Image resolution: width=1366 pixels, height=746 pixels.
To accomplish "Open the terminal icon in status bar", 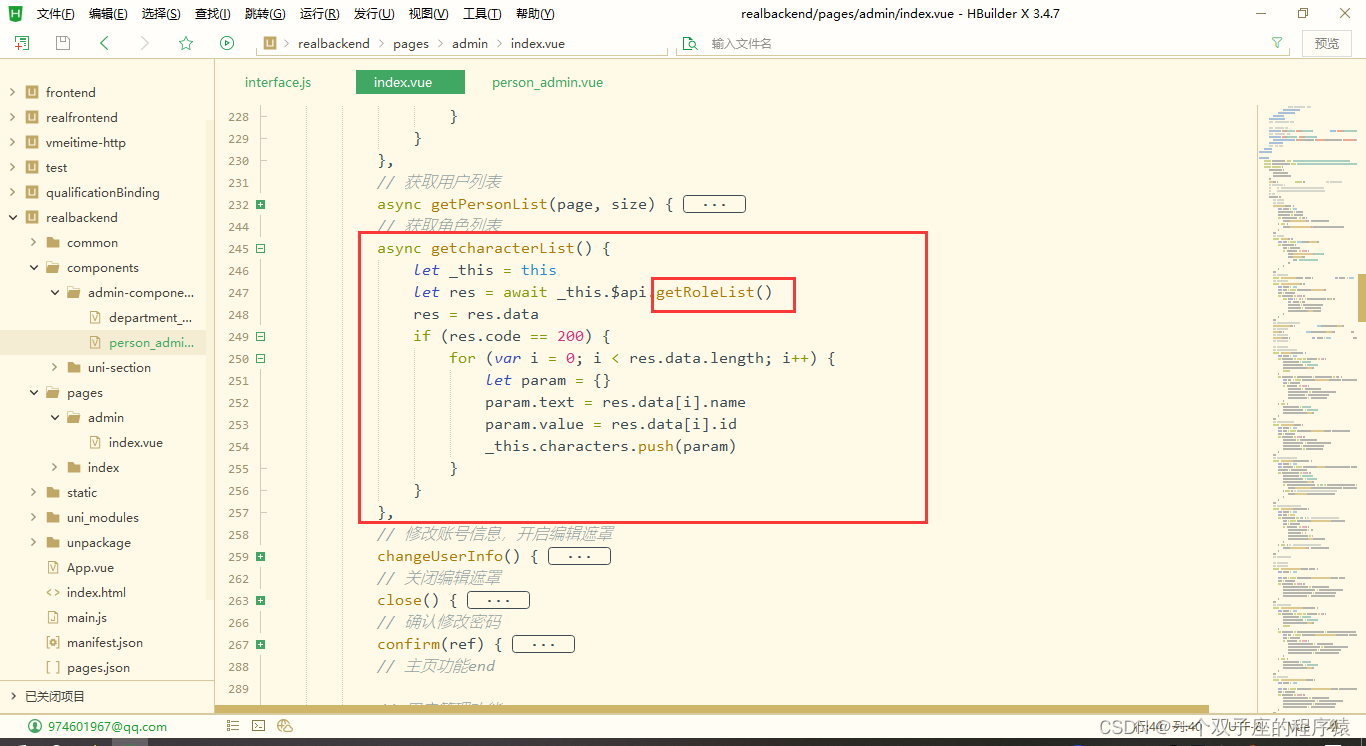I will point(258,726).
